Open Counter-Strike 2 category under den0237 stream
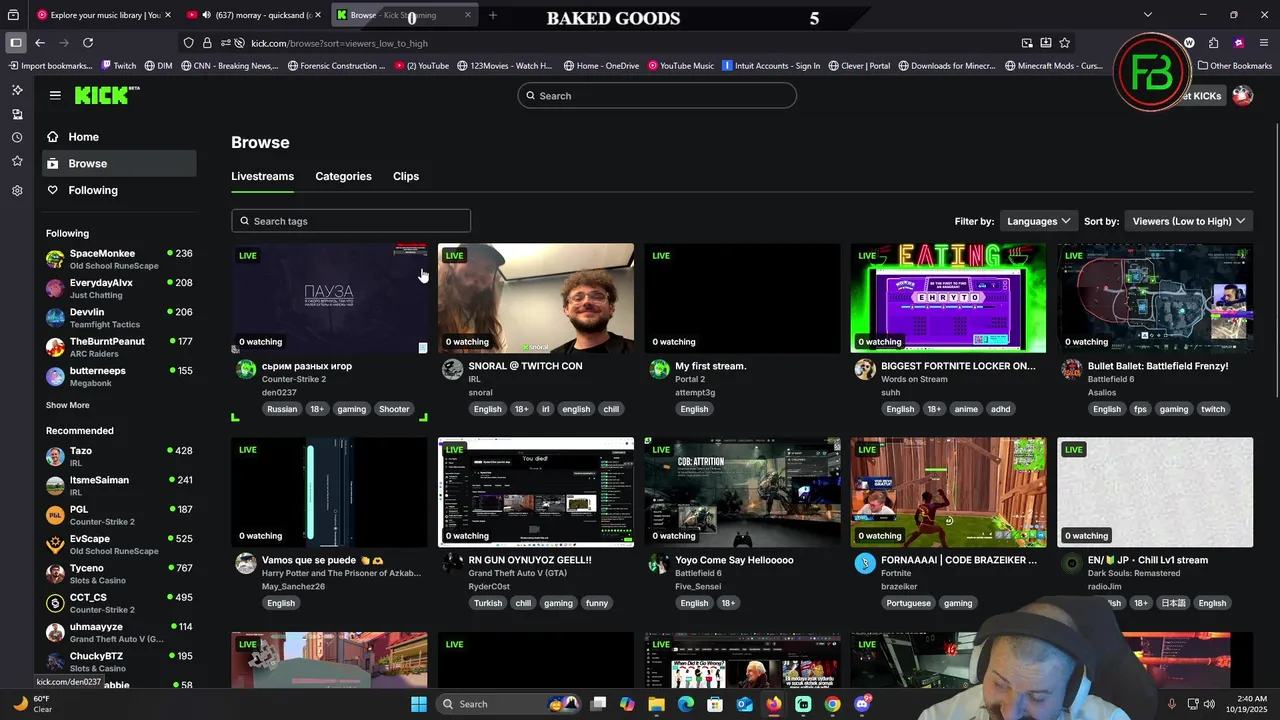The height and width of the screenshot is (720, 1280). [x=294, y=379]
